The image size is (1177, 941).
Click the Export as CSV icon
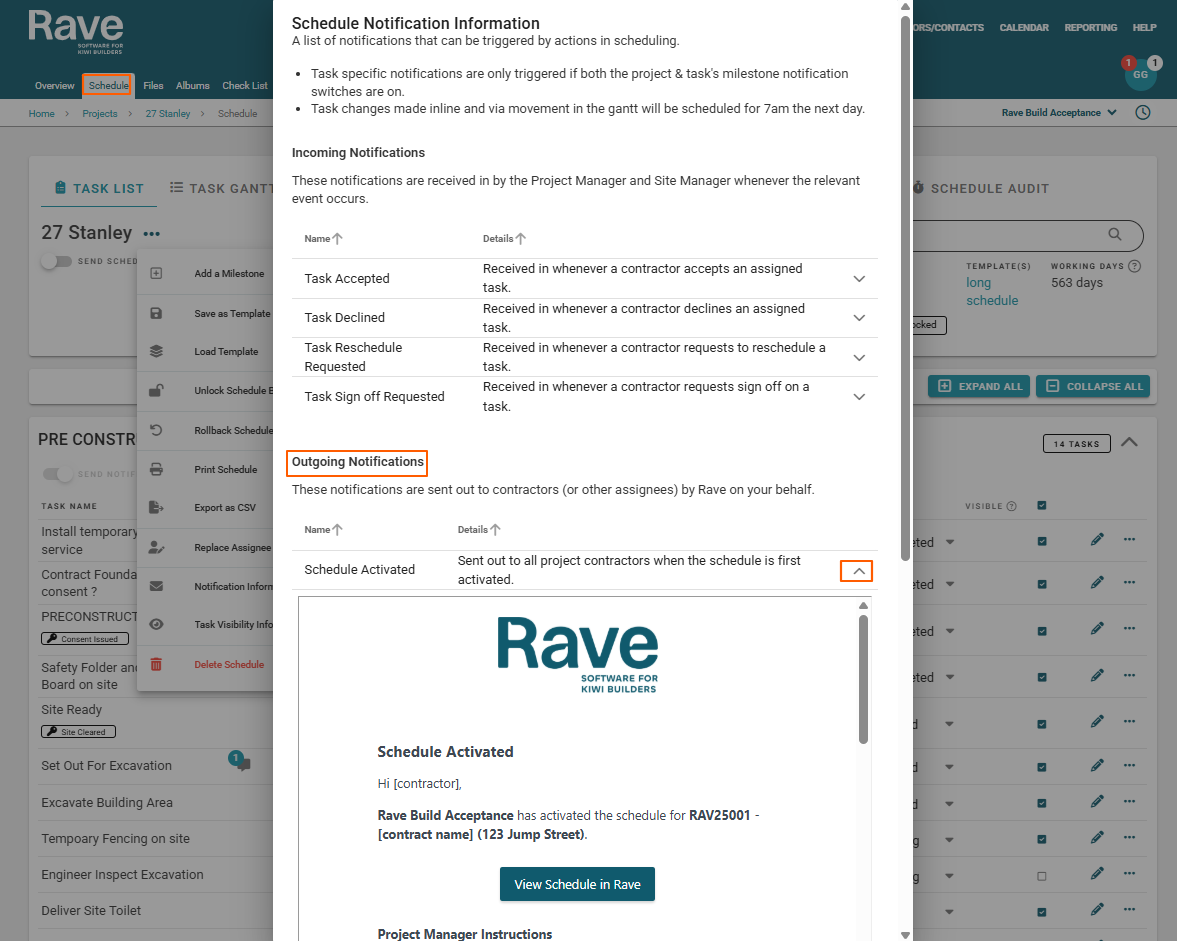156,507
